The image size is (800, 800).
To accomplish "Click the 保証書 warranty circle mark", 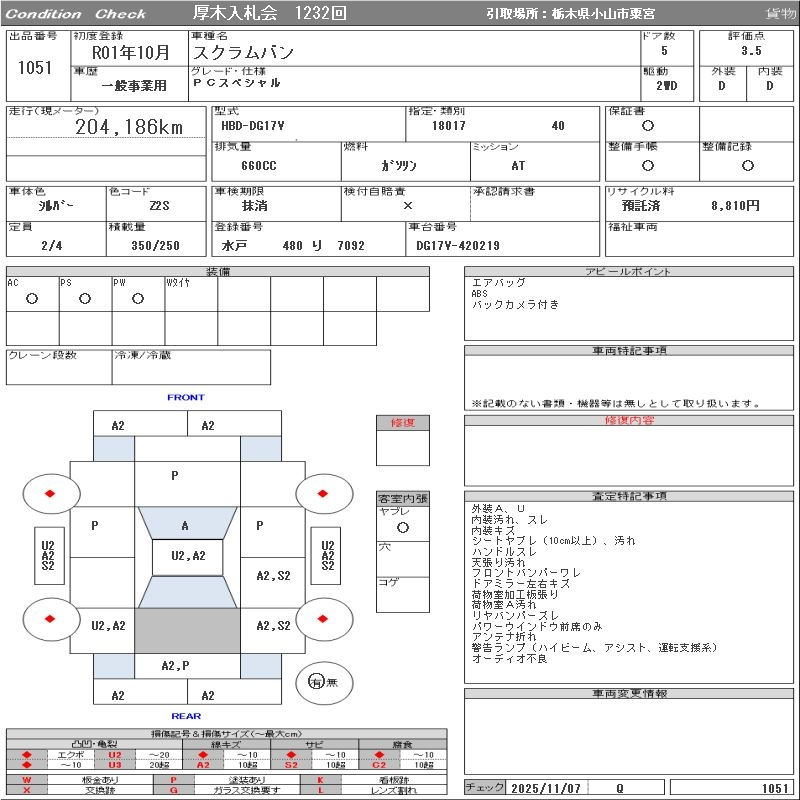I will tap(647, 126).
